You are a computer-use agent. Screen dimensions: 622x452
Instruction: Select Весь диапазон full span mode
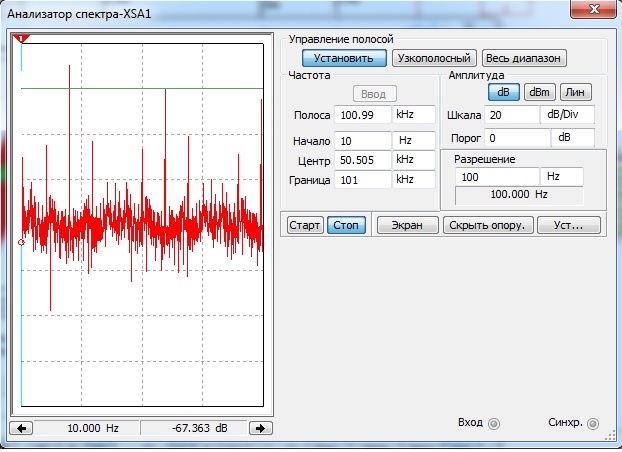click(524, 58)
